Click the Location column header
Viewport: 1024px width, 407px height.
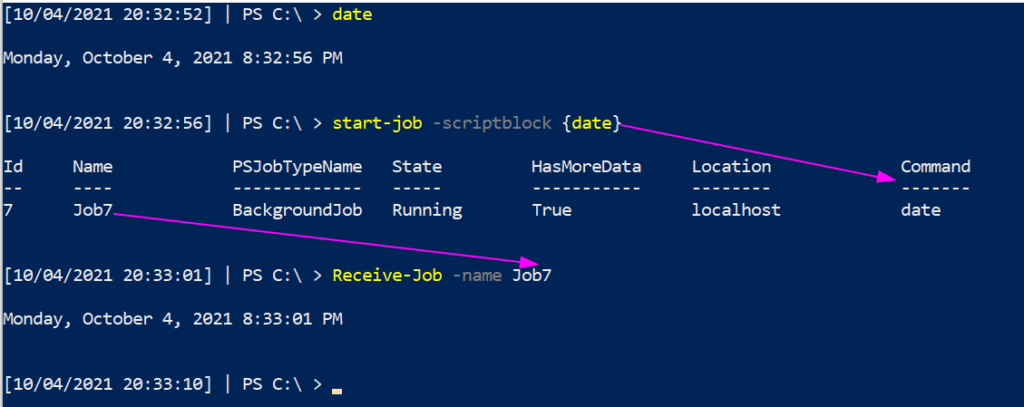(x=731, y=166)
